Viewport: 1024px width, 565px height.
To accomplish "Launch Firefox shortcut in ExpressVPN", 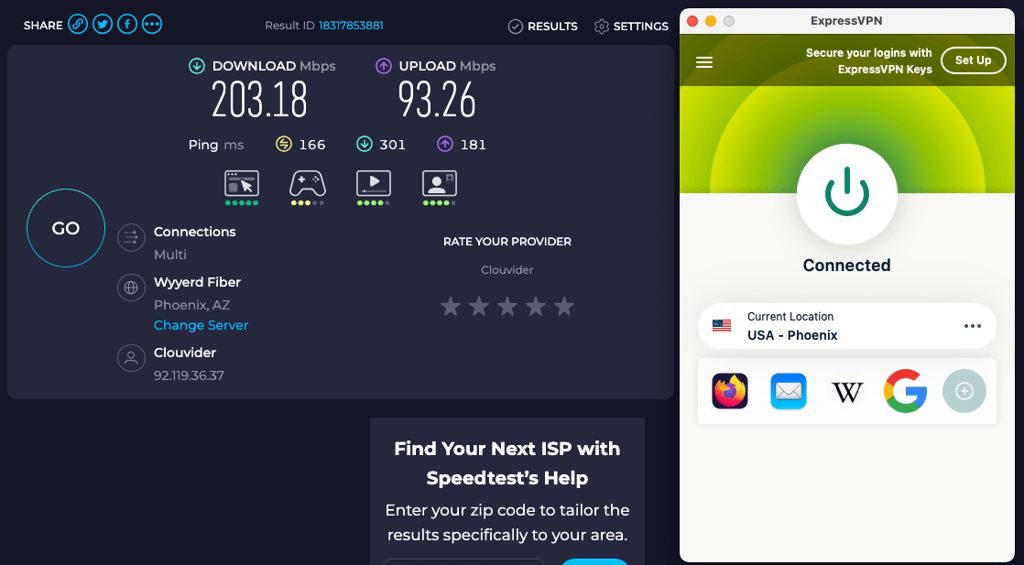I will [x=729, y=391].
